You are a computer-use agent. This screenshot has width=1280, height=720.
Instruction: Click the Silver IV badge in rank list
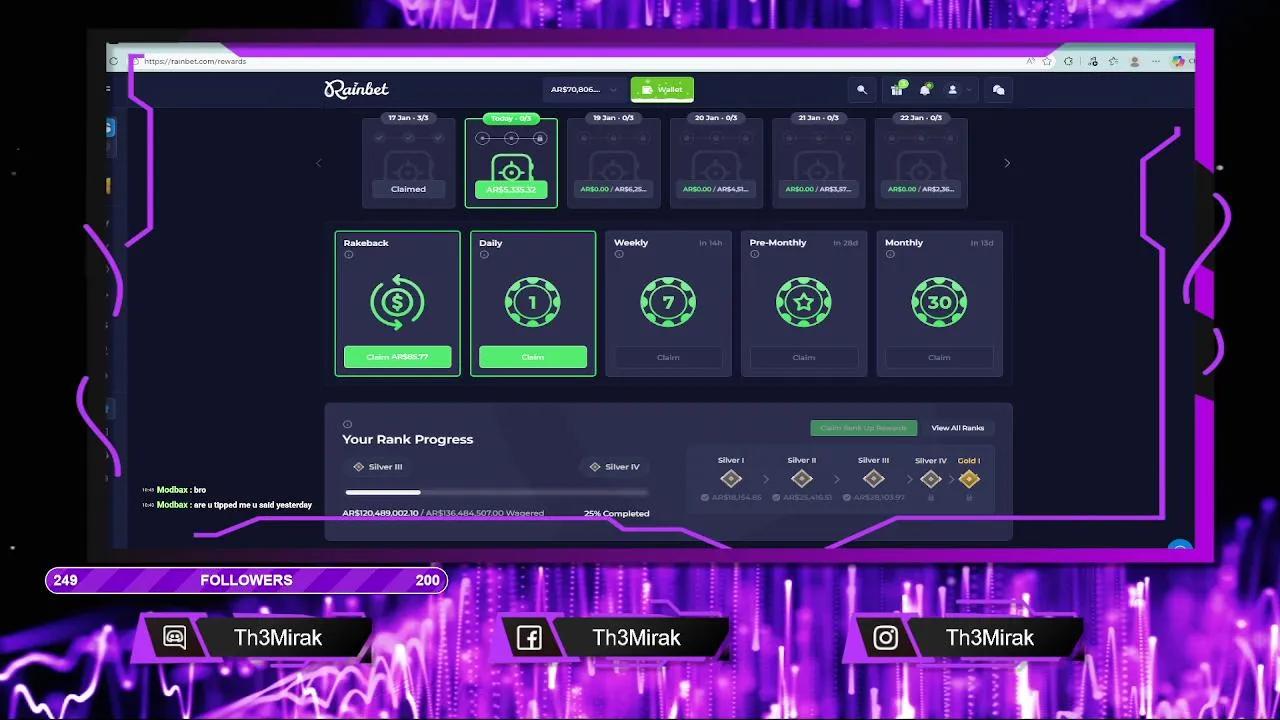[931, 479]
